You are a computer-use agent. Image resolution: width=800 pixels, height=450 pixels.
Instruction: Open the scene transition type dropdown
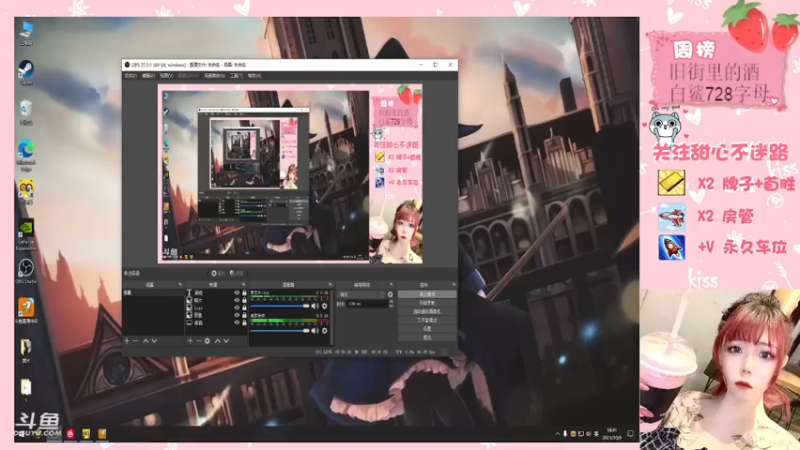(x=362, y=294)
